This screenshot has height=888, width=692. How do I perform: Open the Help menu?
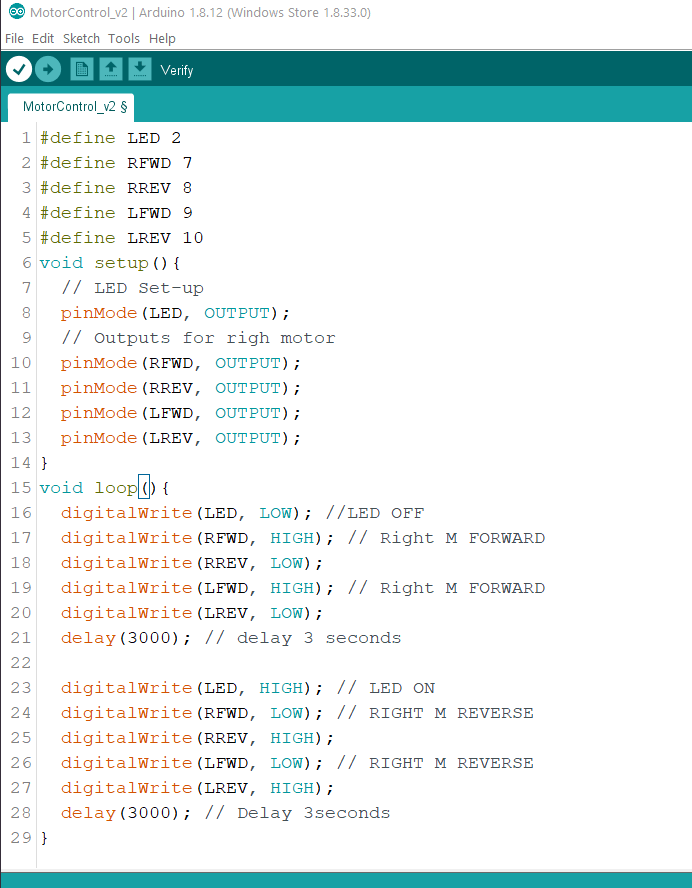[x=162, y=38]
